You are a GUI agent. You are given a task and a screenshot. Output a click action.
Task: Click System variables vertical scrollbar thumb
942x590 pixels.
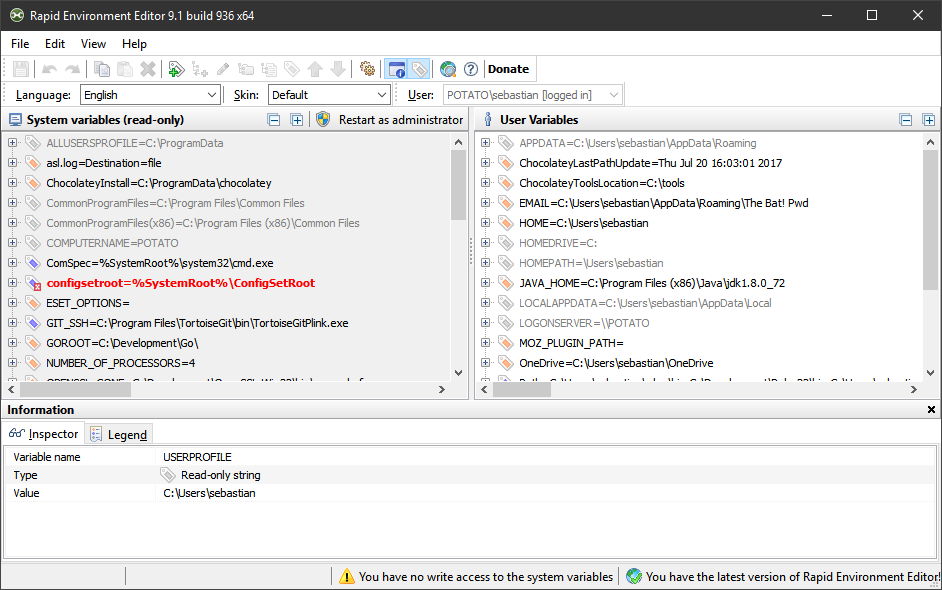coord(458,184)
